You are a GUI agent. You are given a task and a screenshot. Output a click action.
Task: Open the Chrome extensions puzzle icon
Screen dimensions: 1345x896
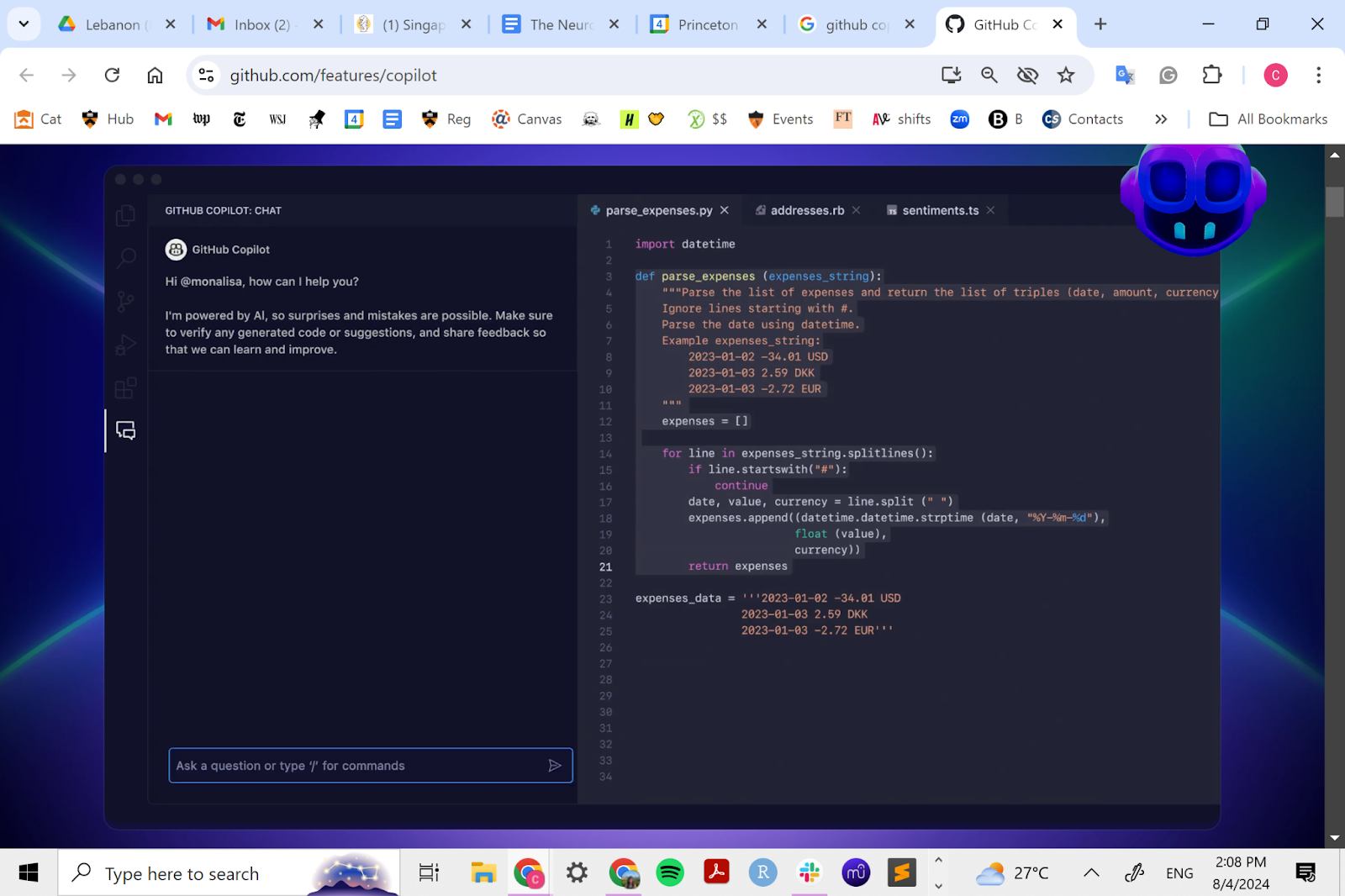click(1211, 76)
